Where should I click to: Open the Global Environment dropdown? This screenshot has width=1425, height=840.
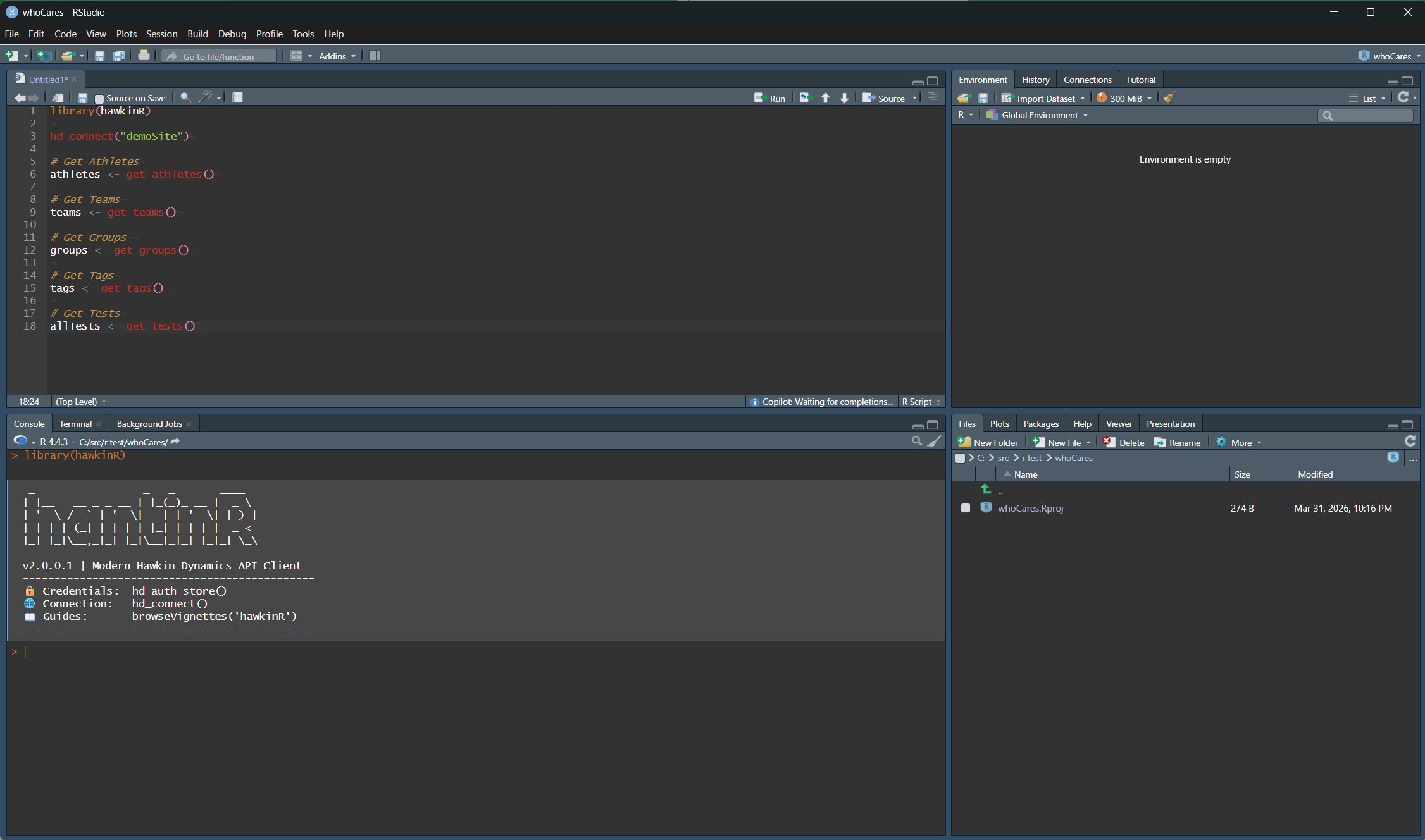point(1036,114)
